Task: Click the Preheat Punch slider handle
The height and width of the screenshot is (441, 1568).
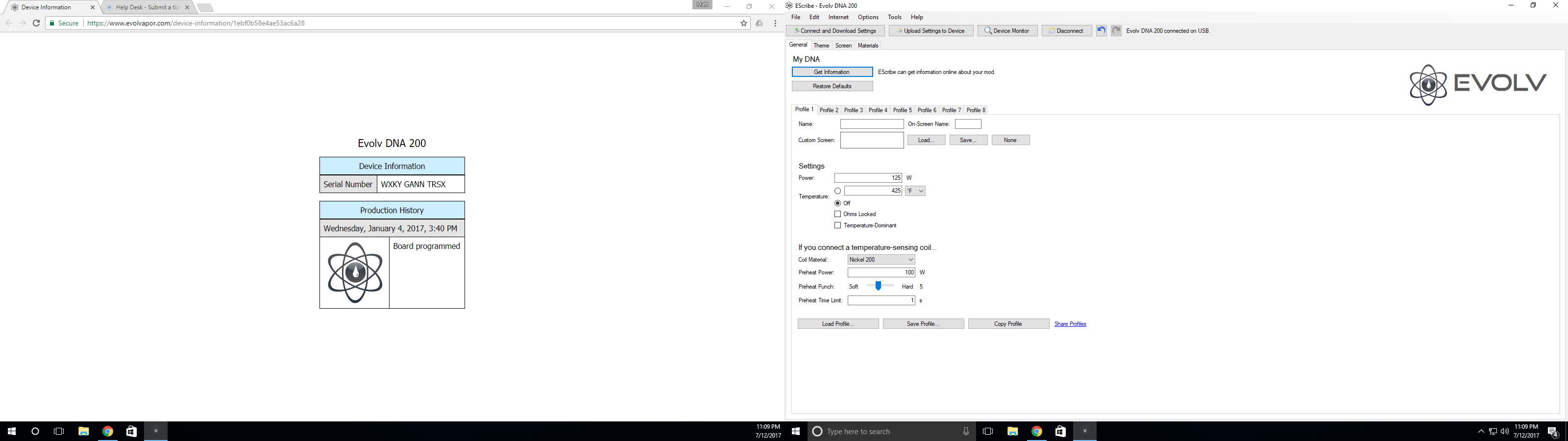Action: coord(878,286)
